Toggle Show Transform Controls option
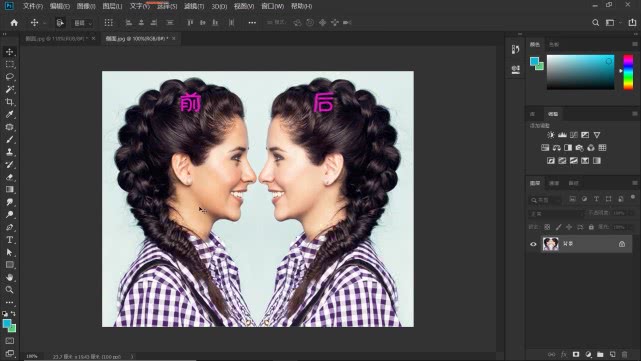 pos(108,22)
